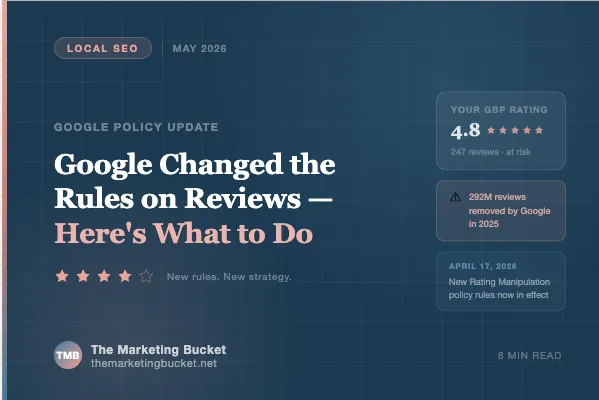
Task: Click 'removed by Google' text
Action: click(510, 211)
